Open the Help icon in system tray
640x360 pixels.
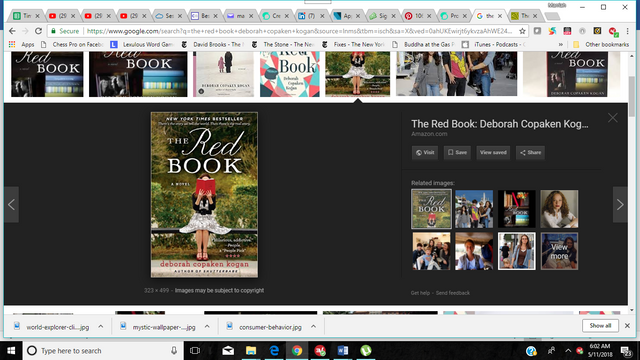pyautogui.click(x=531, y=351)
